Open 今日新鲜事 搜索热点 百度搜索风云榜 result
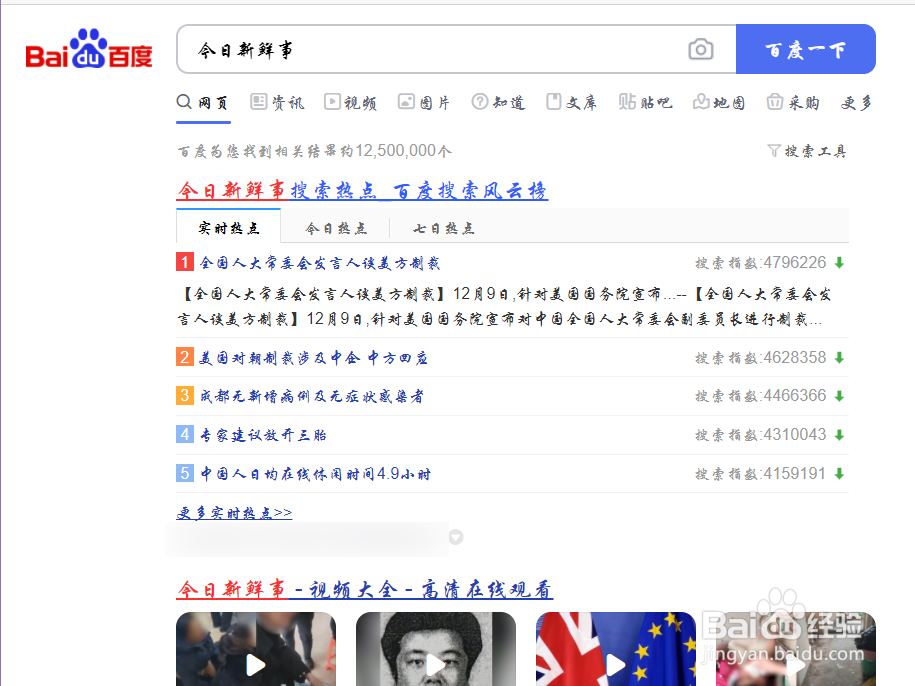Viewport: 915px width, 686px height. 362,190
